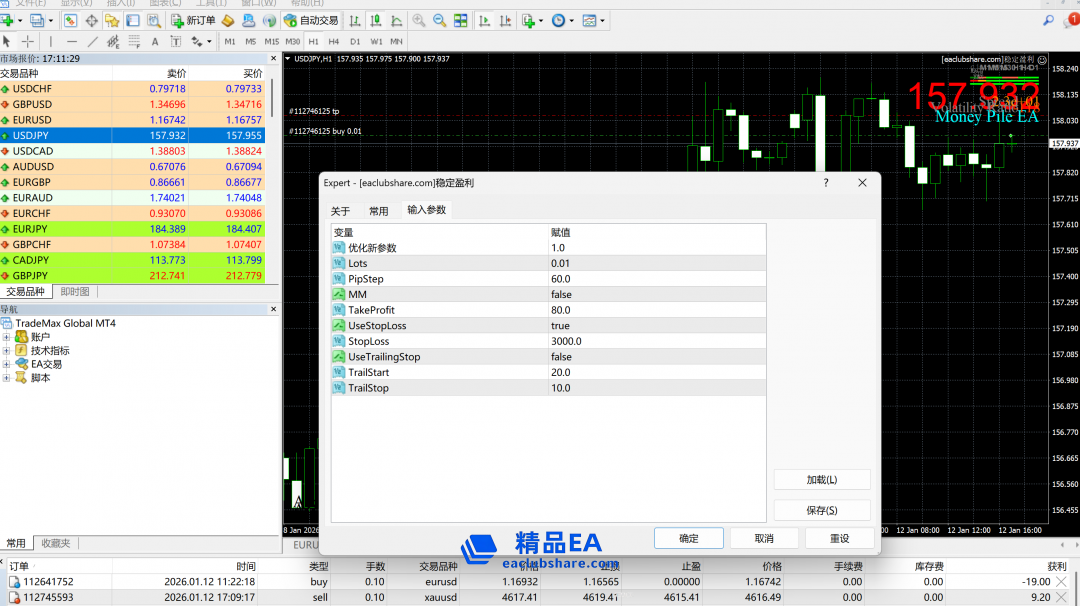1080x606 pixels.
Task: Click the StopLoss value 3000.0 field
Action: [x=655, y=341]
